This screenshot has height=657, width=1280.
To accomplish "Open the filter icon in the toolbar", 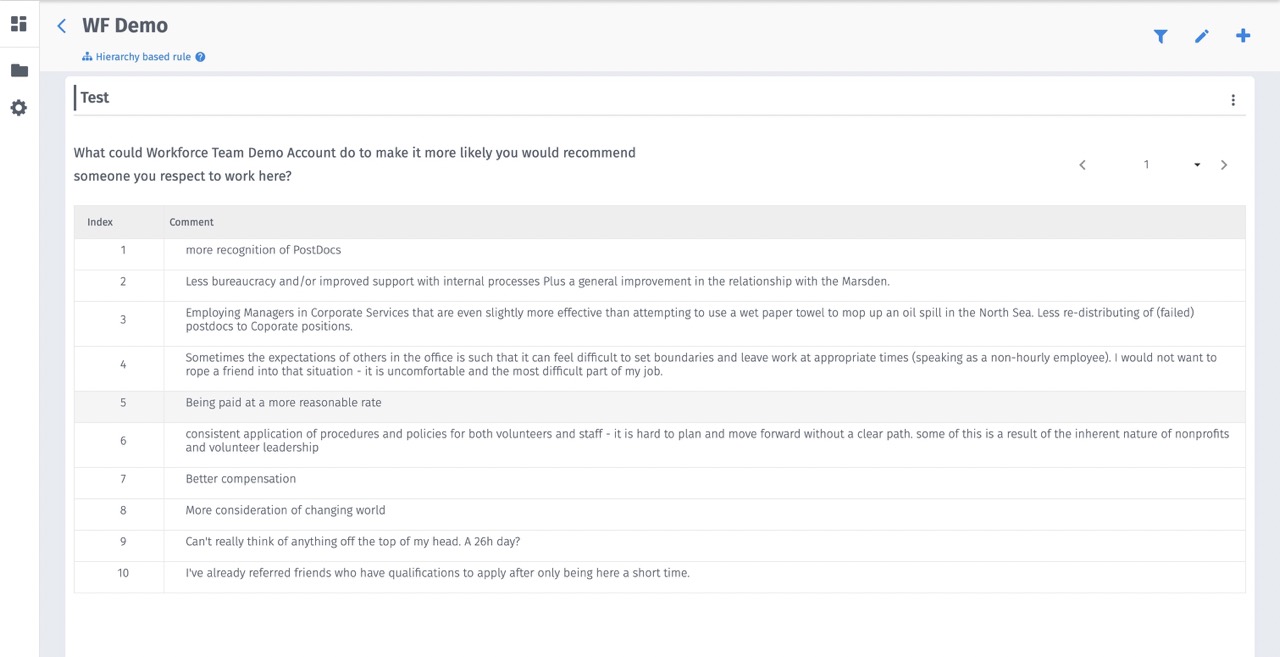I will click(1161, 36).
